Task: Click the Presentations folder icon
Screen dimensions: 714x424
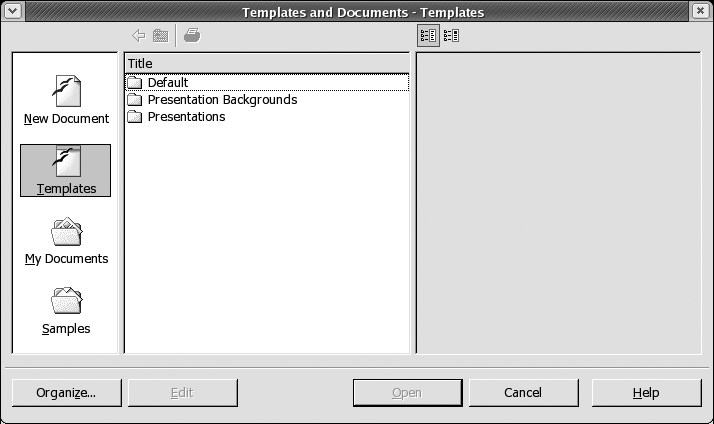Action: point(135,117)
